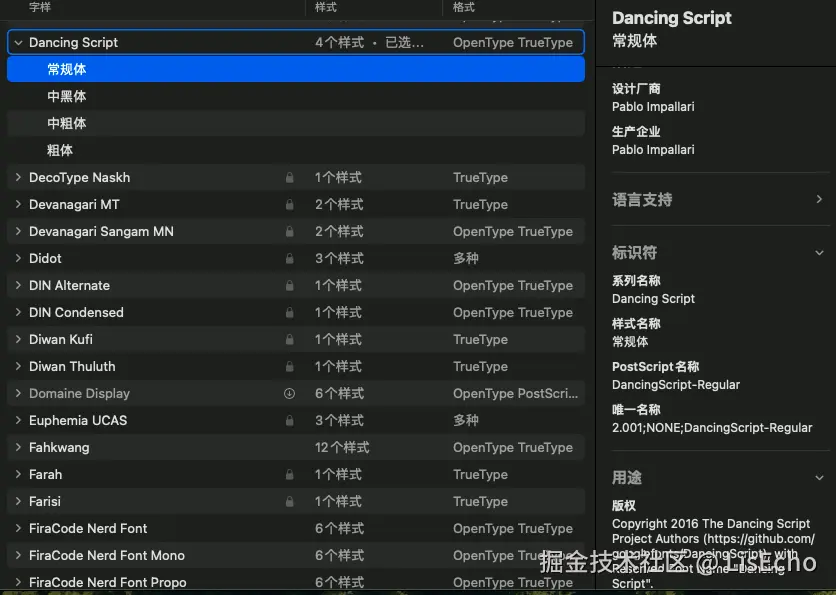Click the Domaine Display OpenType PostScript cell
The width and height of the screenshot is (836, 595).
coord(516,393)
